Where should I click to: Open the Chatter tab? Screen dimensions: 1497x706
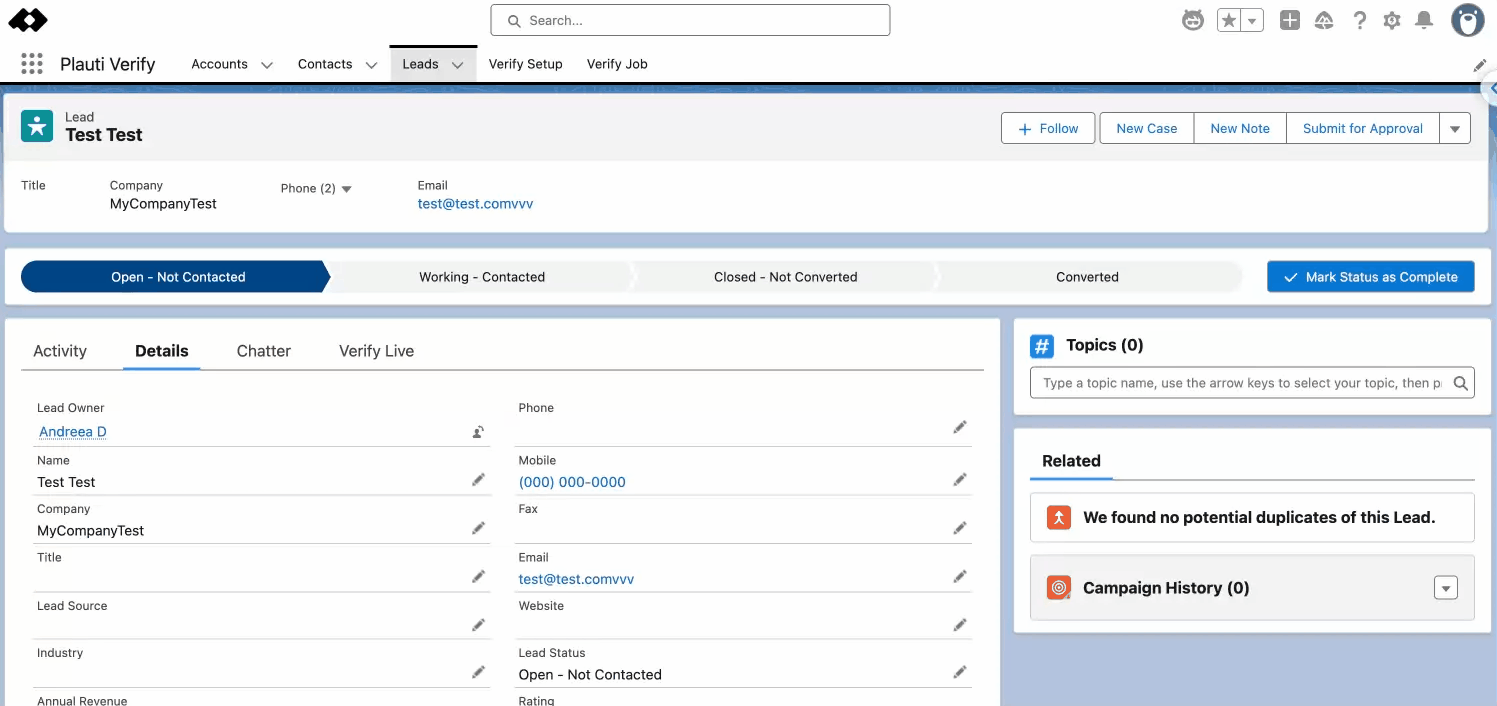(x=264, y=351)
